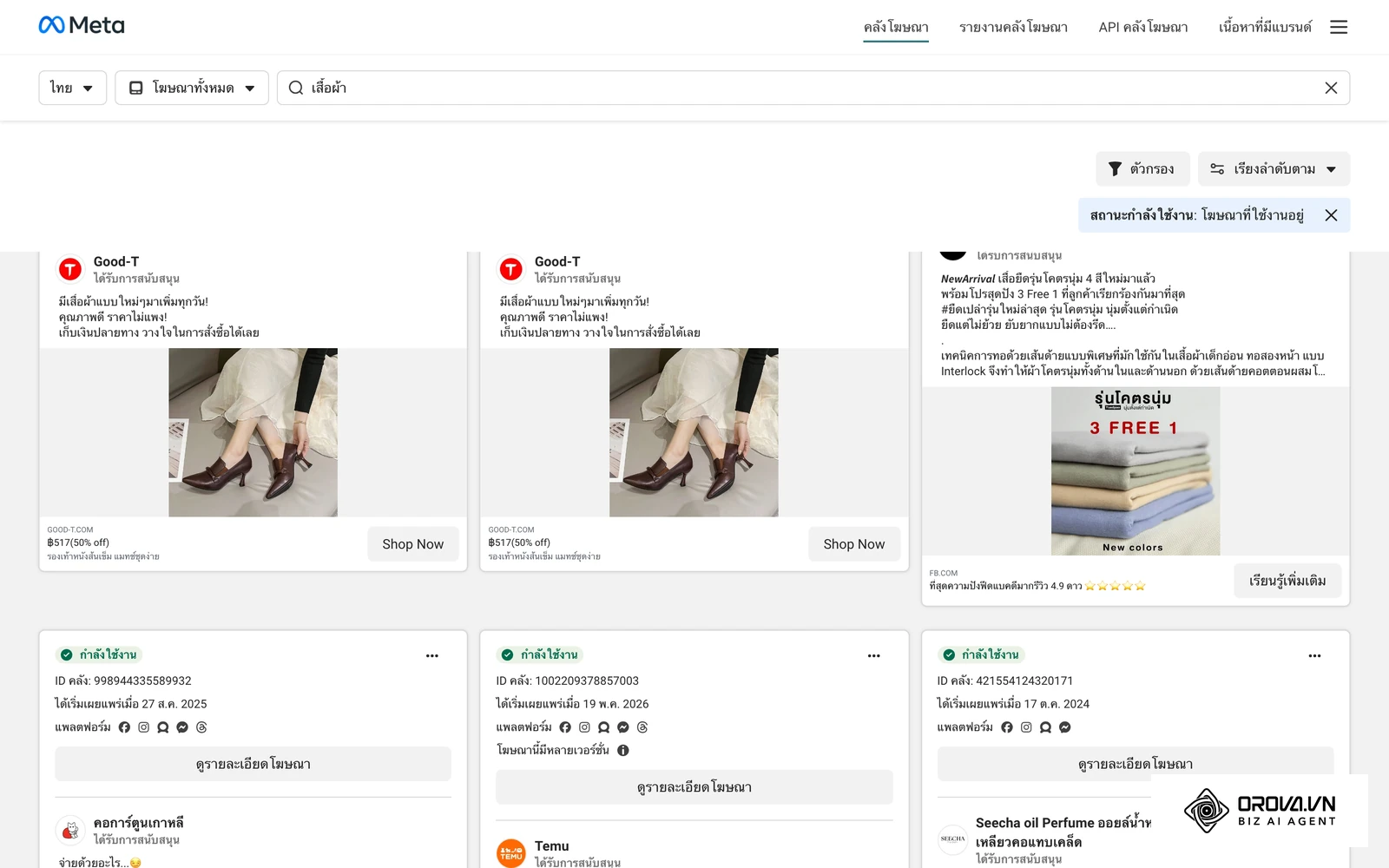Click Messenger platform icon in ad 421554124320171
Screen dimensions: 1389x868
pyautogui.click(x=1064, y=727)
